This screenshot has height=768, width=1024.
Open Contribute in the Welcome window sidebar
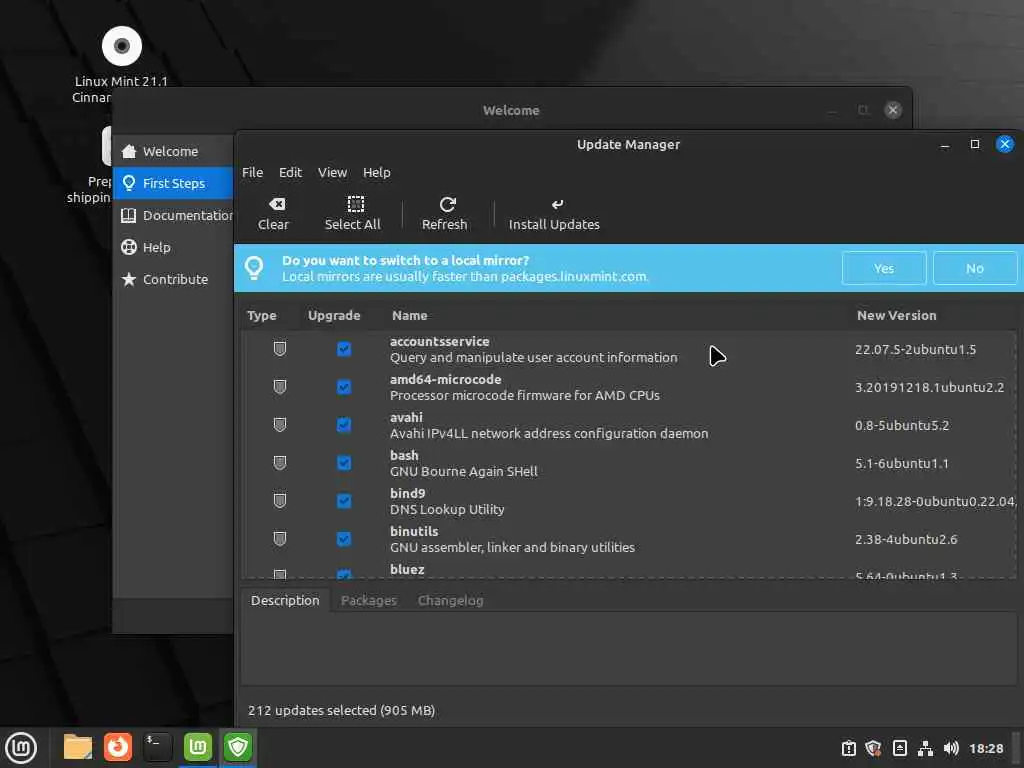click(173, 279)
